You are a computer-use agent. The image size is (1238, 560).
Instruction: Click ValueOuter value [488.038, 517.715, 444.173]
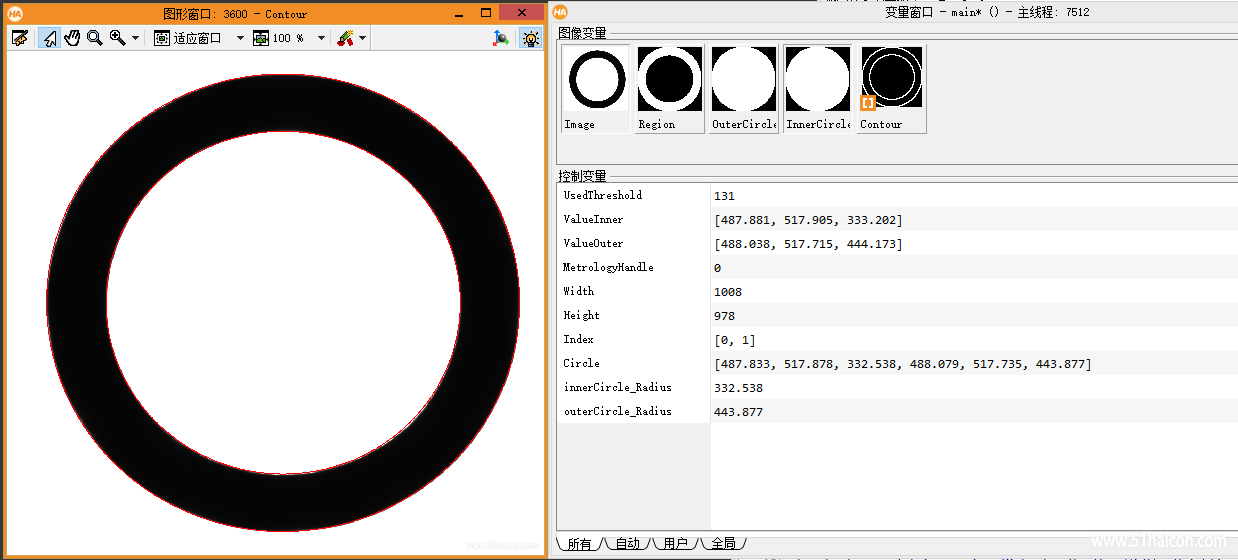tap(808, 244)
